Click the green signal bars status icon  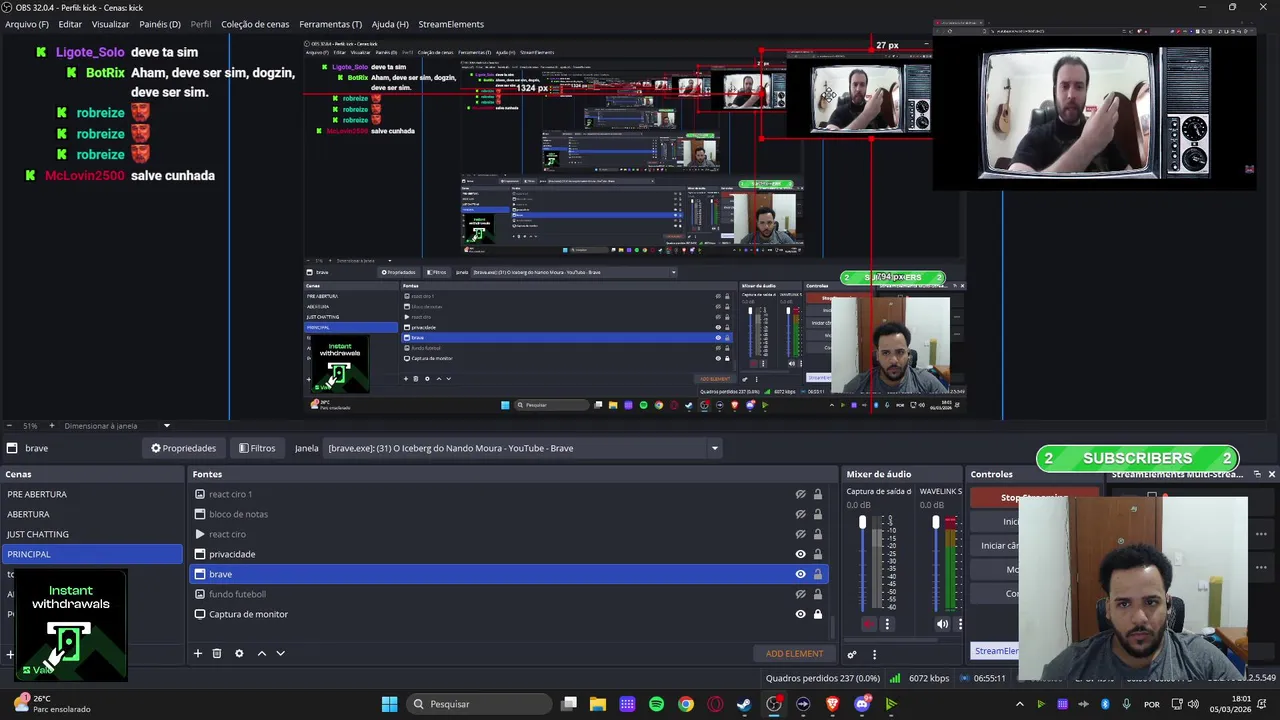point(895,678)
